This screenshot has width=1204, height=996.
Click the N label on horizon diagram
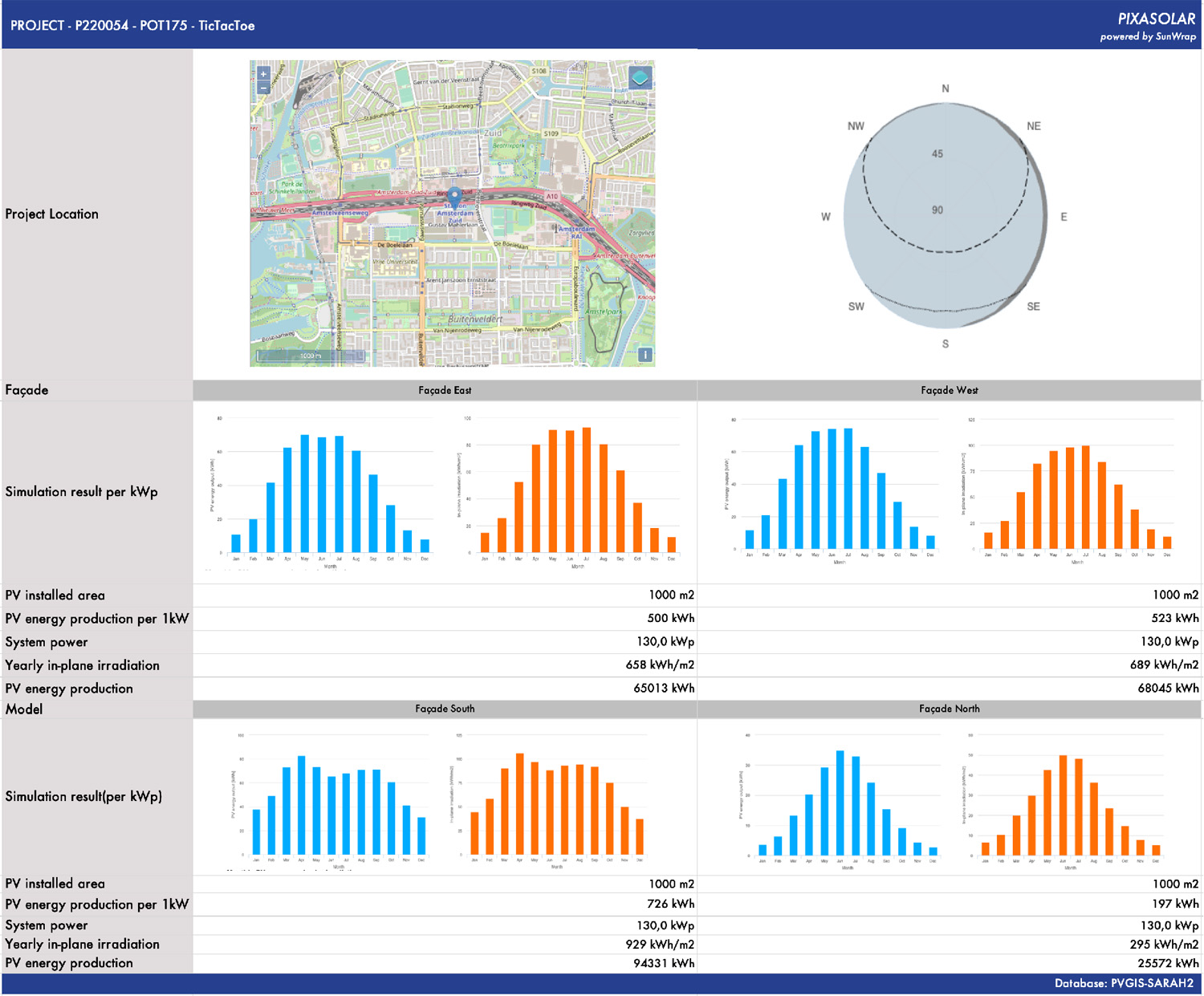(946, 89)
